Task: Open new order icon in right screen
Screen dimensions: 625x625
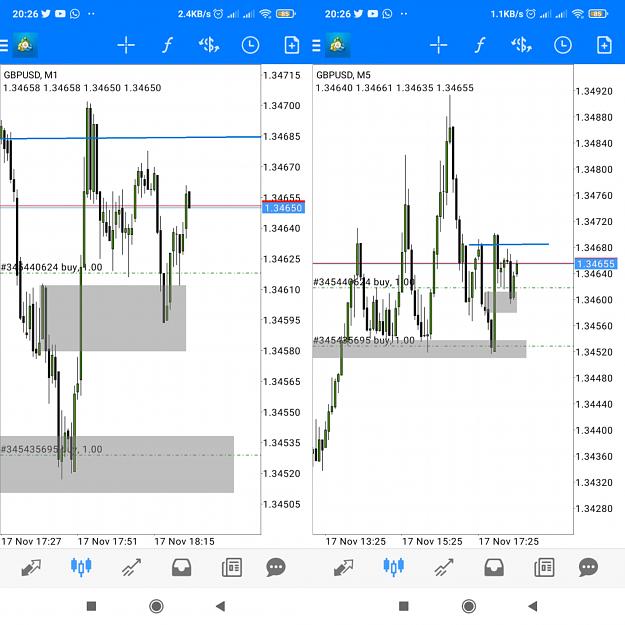Action: pyautogui.click(x=604, y=45)
